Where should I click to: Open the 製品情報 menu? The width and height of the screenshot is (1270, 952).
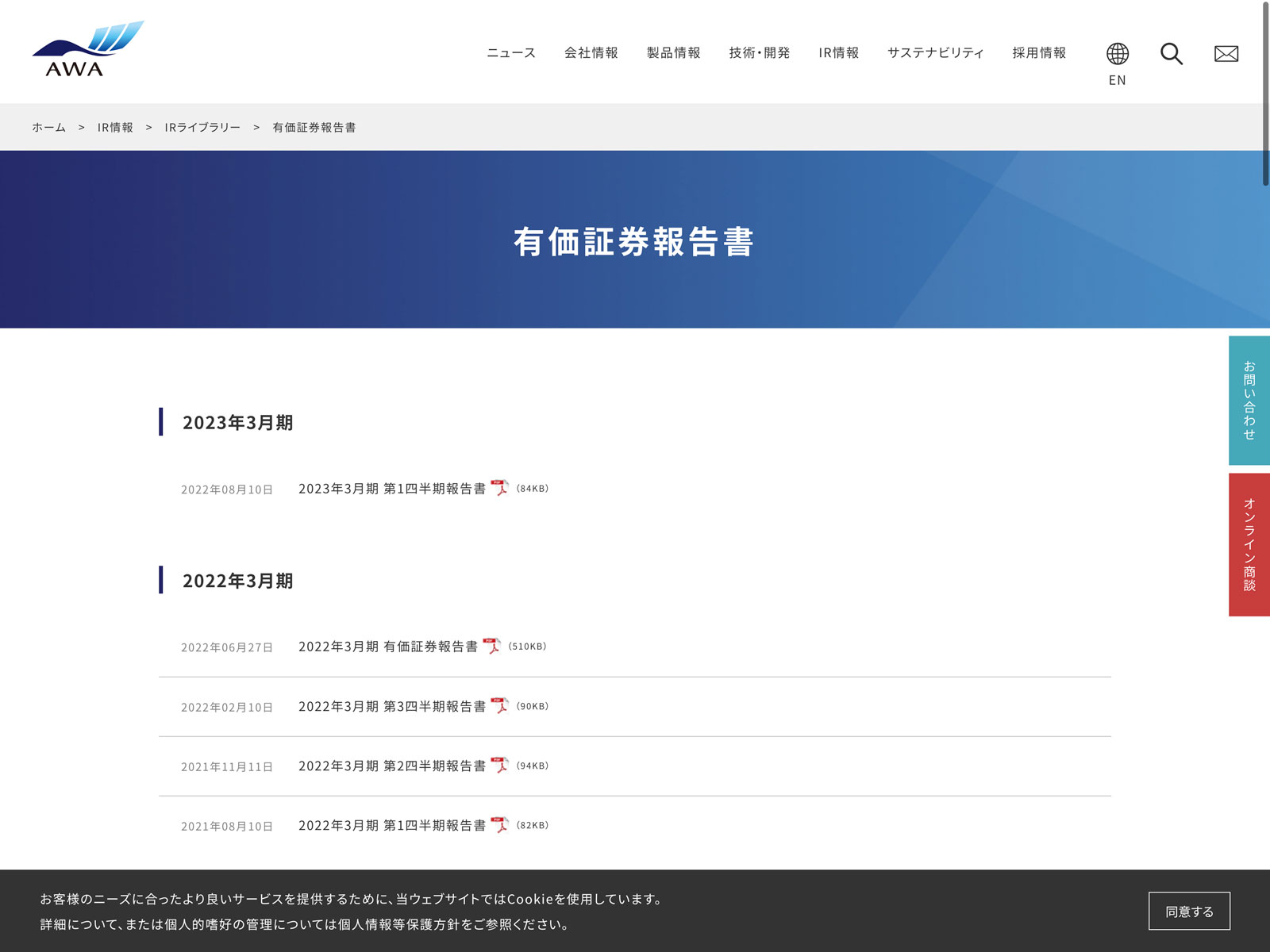click(x=674, y=52)
